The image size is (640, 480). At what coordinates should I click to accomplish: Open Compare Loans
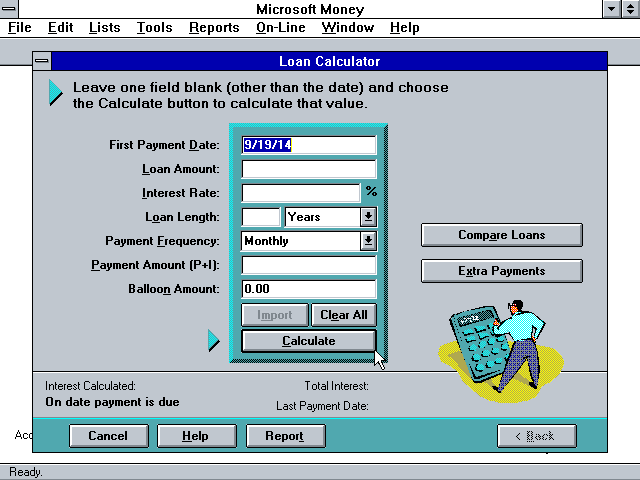click(501, 235)
